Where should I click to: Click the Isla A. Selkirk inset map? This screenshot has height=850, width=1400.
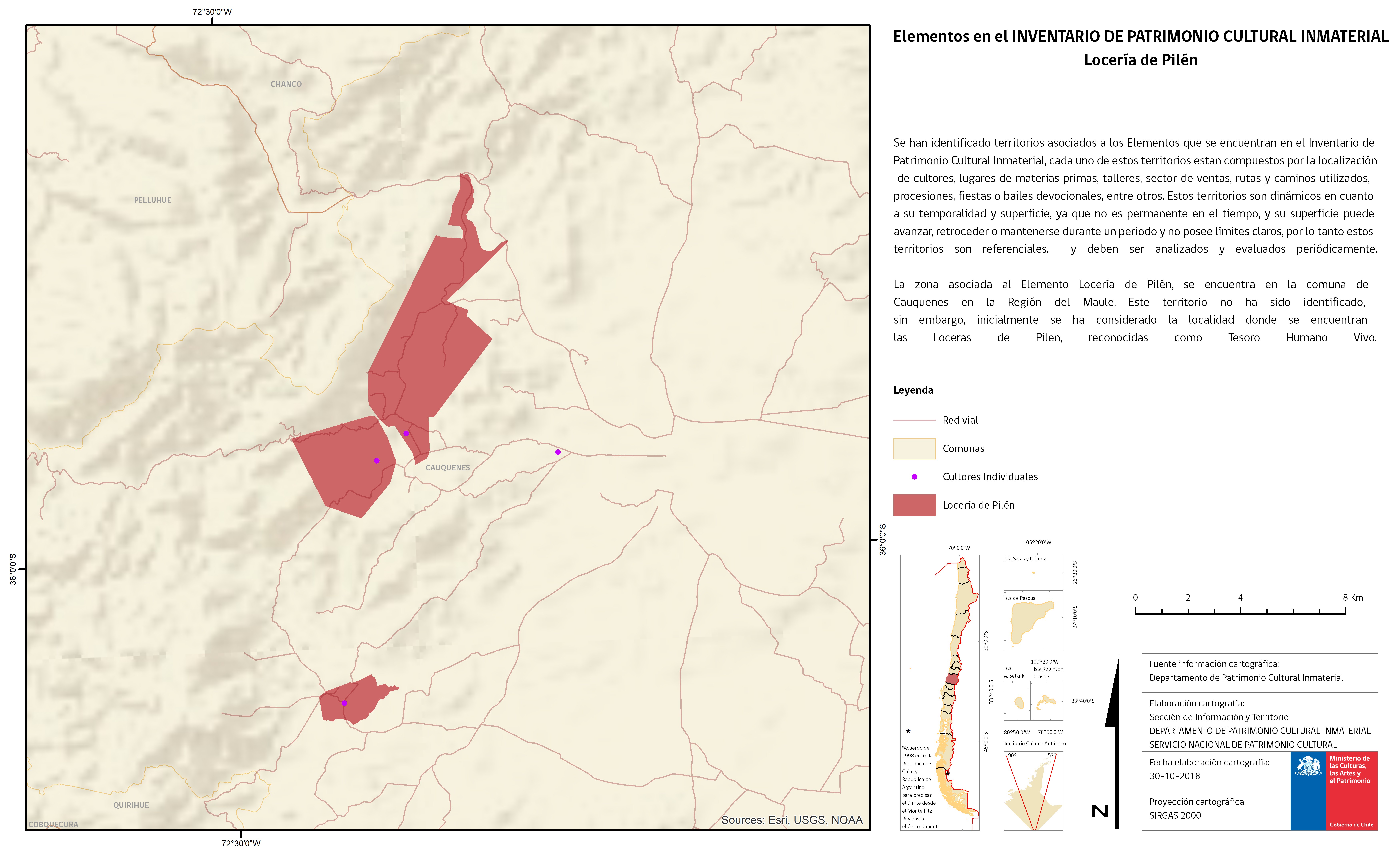point(1017,701)
